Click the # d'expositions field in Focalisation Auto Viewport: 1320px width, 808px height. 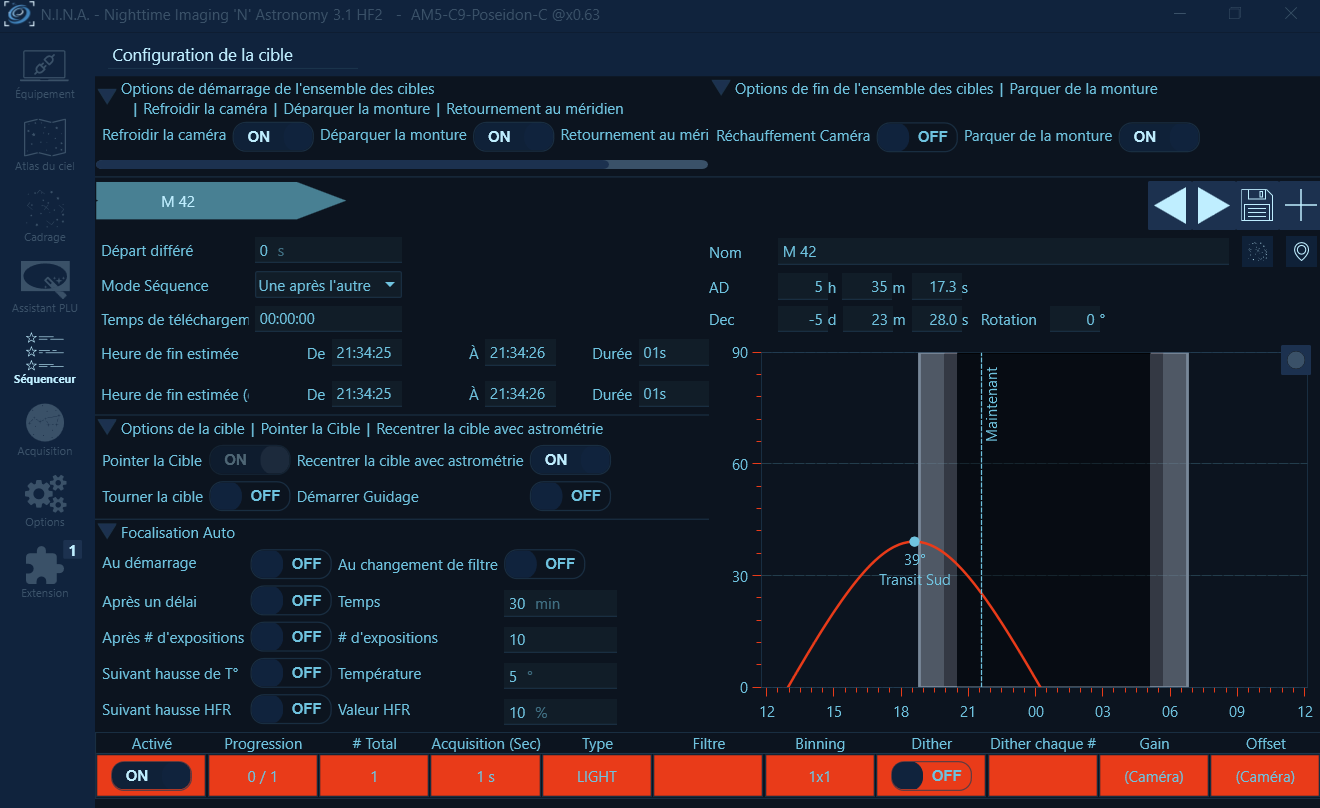pos(560,640)
